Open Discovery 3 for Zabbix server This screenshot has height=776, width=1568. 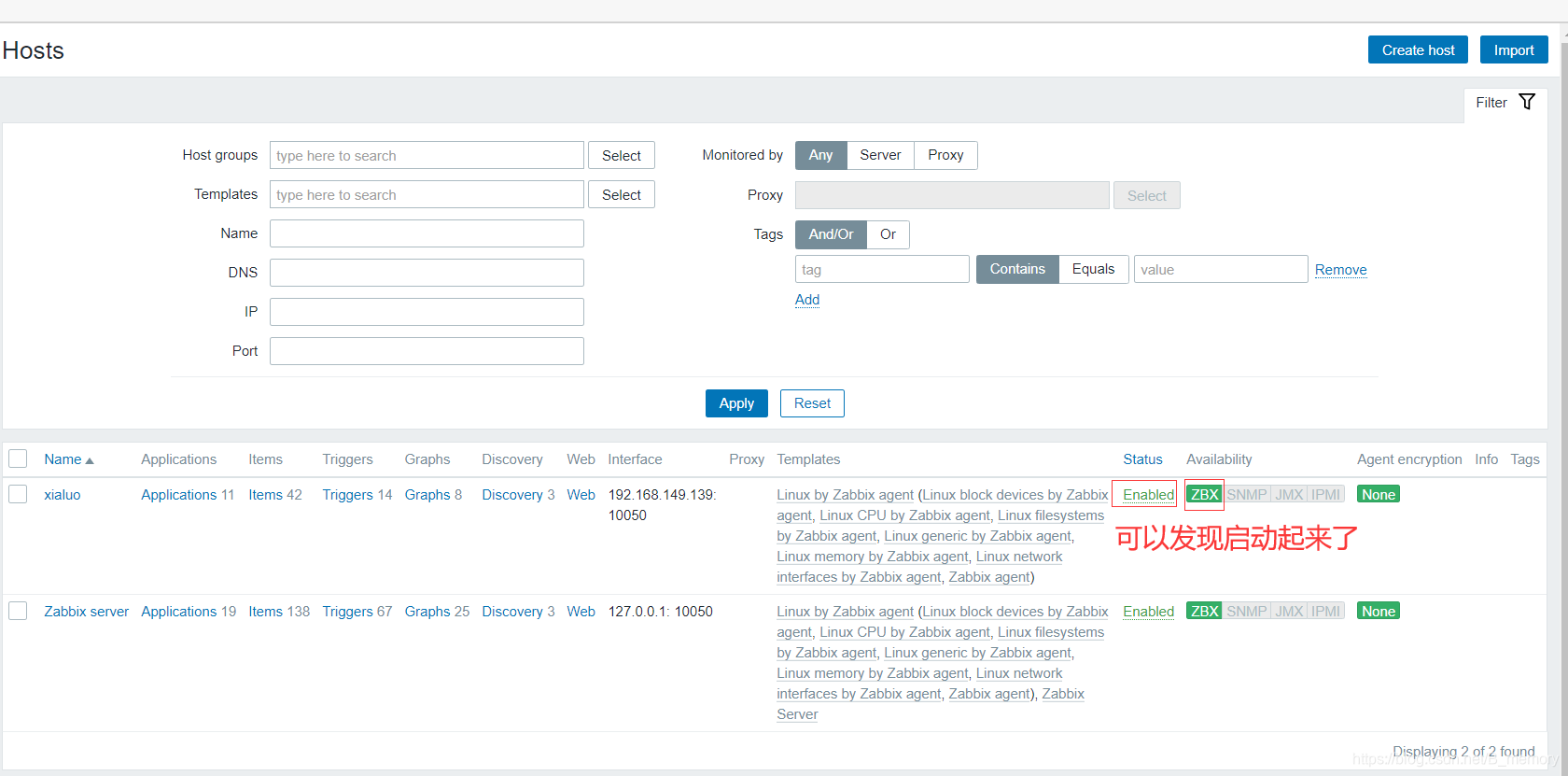pyautogui.click(x=512, y=612)
